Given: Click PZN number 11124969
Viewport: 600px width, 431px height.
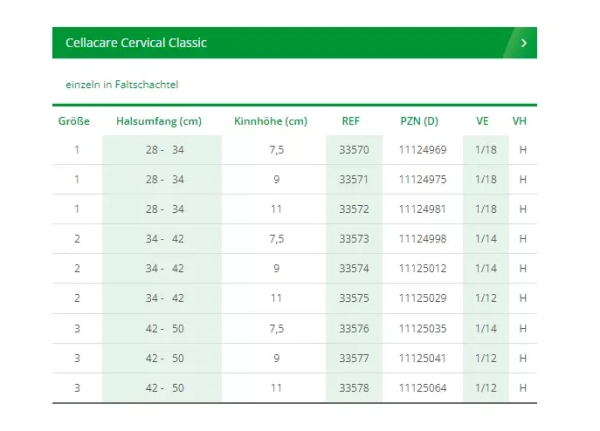Looking at the screenshot, I should pyautogui.click(x=423, y=150).
